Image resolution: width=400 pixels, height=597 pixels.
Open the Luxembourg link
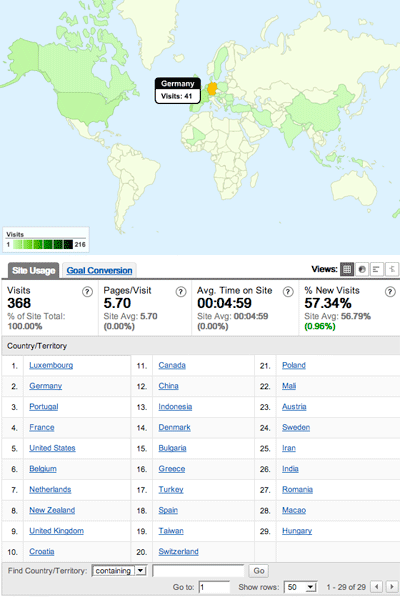pyautogui.click(x=51, y=365)
